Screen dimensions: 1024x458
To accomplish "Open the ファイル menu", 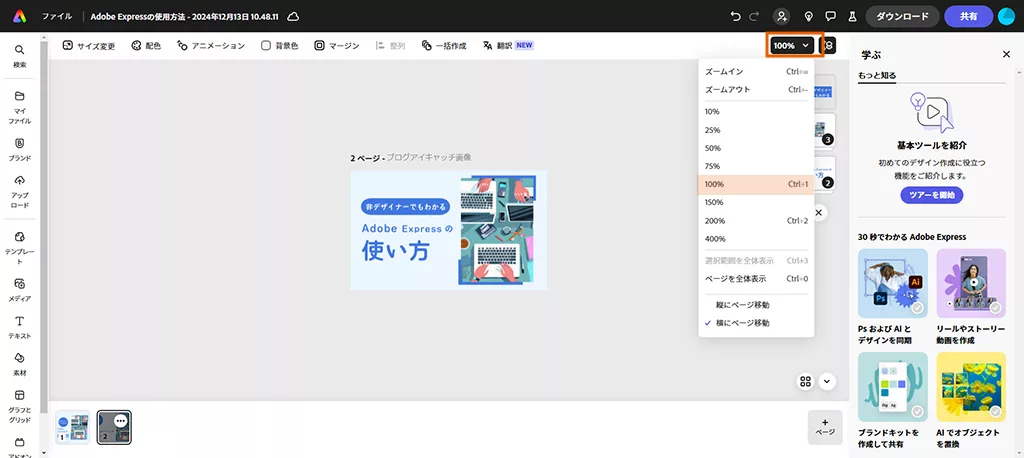I will 57,16.
